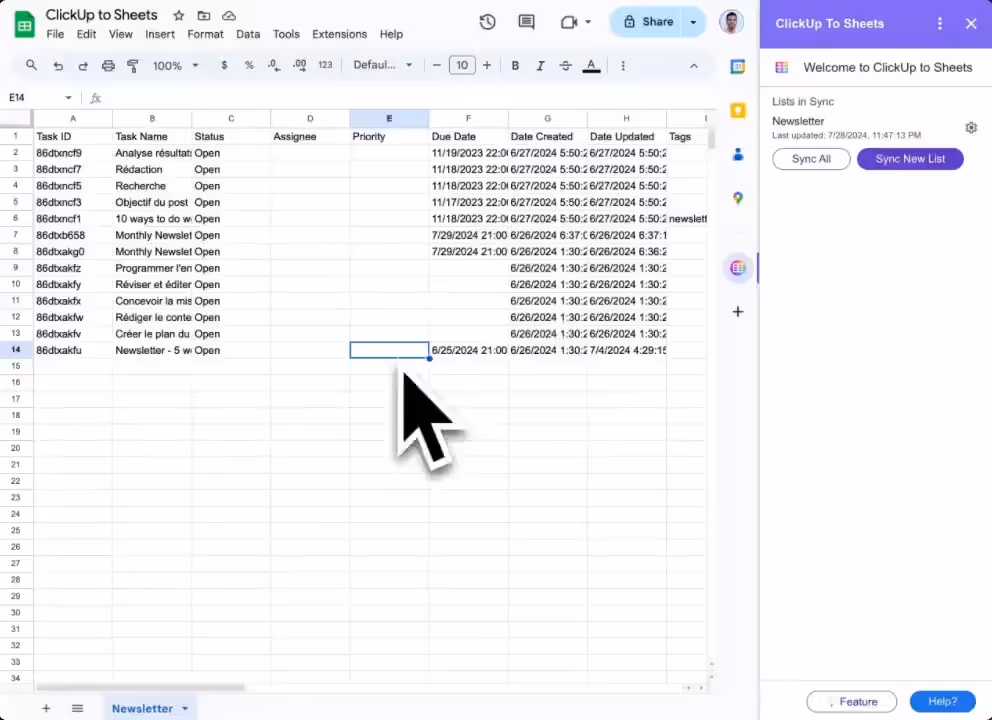Open the text color picker
Image resolution: width=992 pixels, height=720 pixels.
[591, 66]
